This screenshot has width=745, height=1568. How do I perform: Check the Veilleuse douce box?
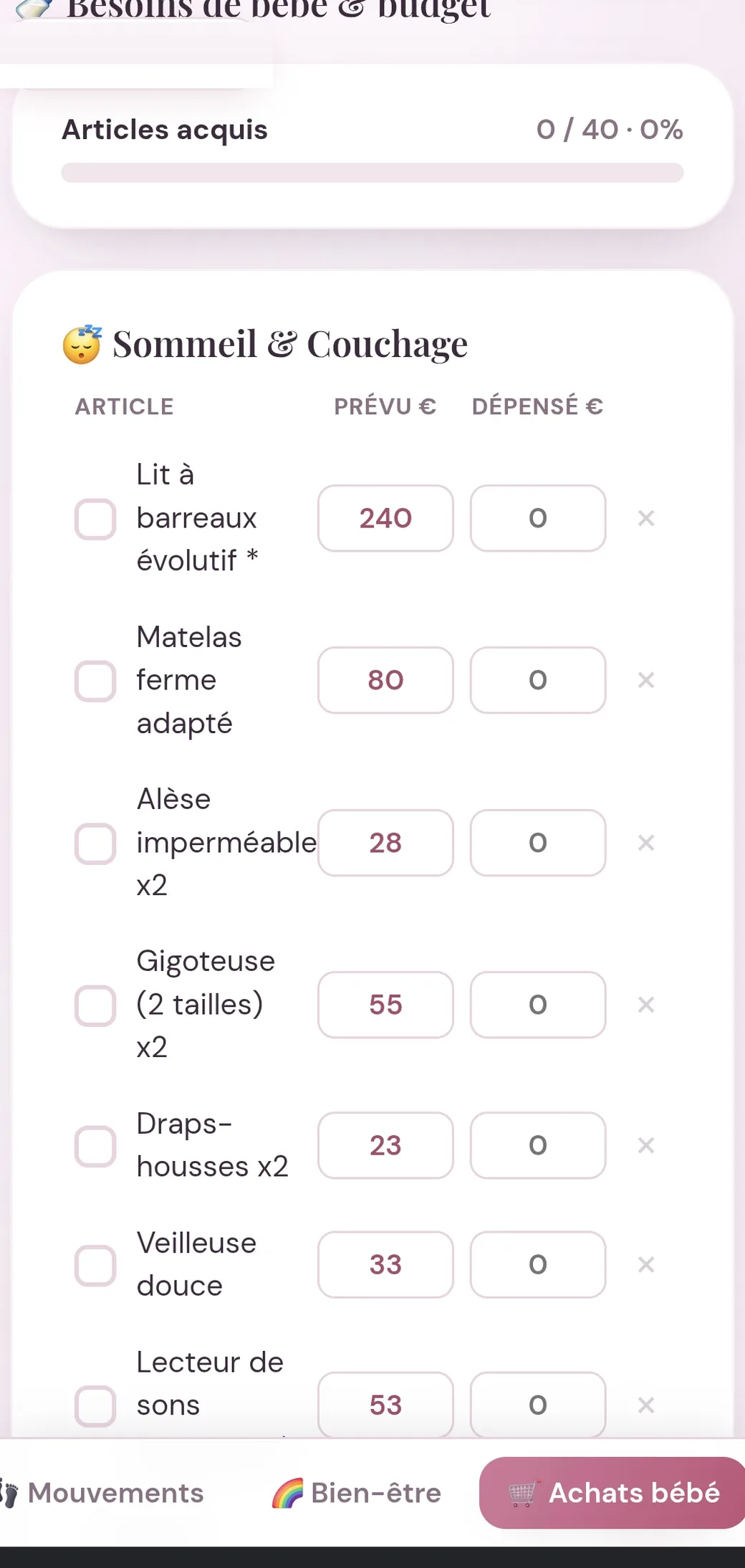(95, 1266)
